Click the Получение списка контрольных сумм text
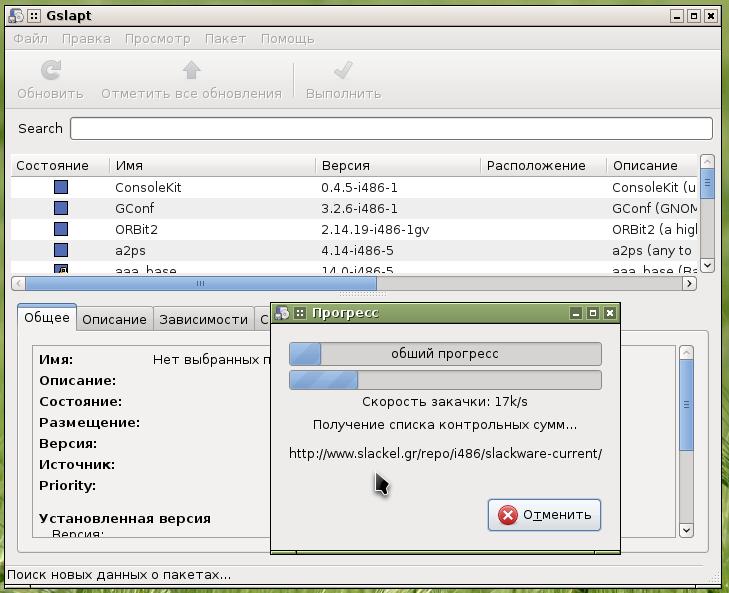The image size is (729, 593). (x=445, y=425)
